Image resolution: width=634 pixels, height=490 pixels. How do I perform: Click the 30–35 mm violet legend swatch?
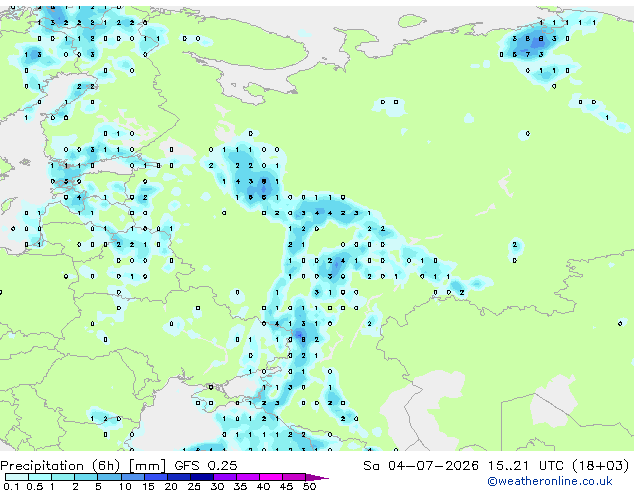click(x=224, y=477)
